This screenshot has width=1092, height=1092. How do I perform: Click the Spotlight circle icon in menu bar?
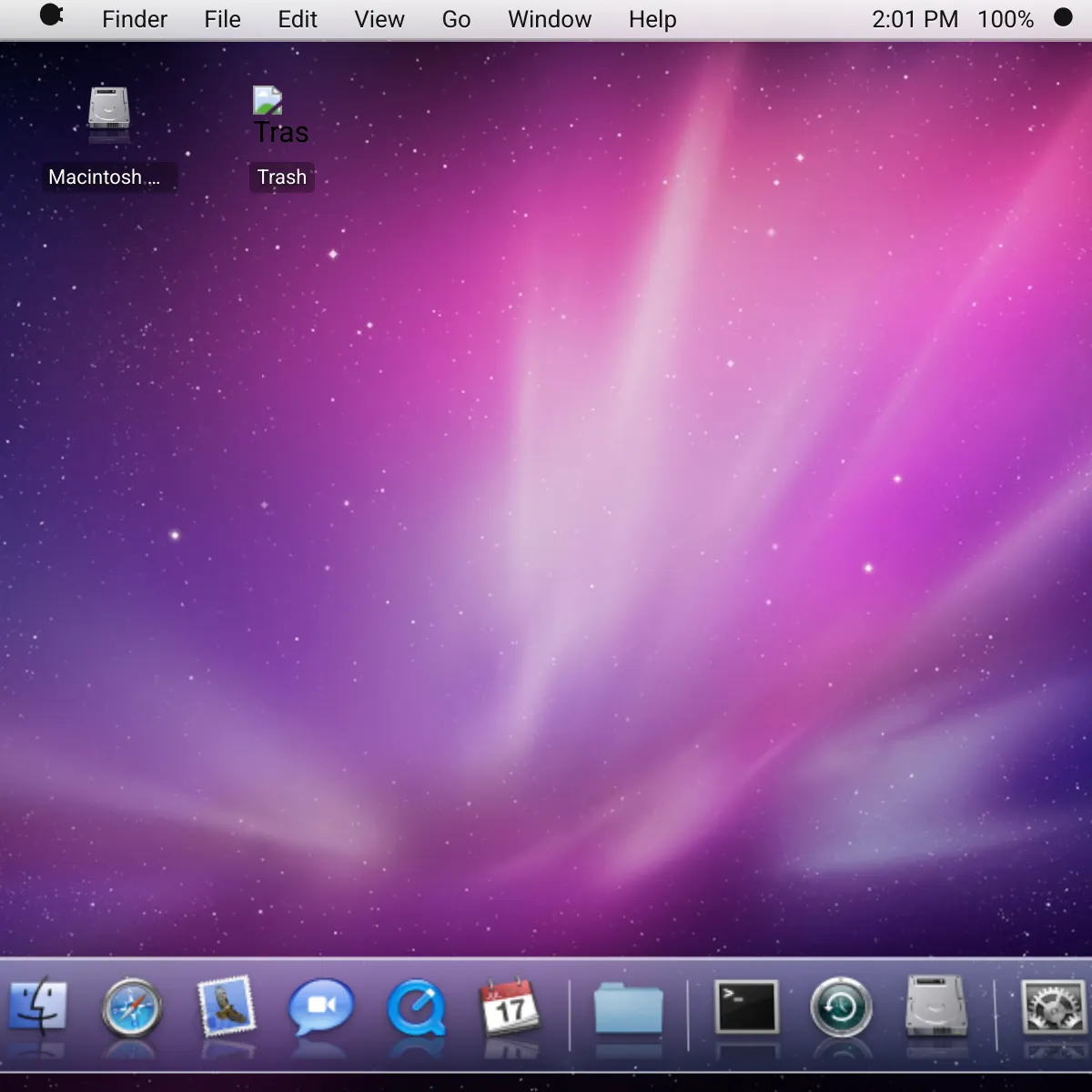click(x=1063, y=17)
